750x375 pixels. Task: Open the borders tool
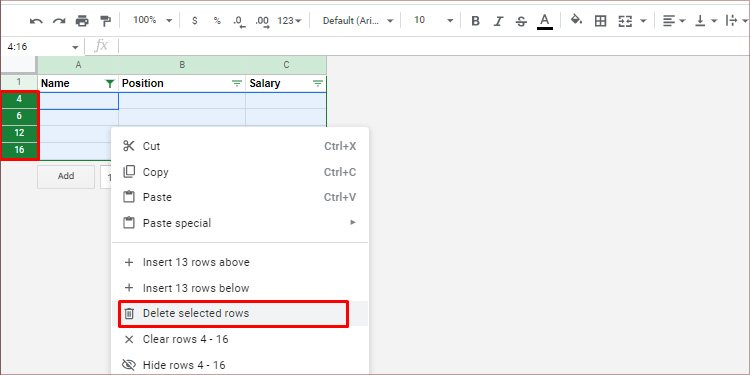(x=600, y=21)
